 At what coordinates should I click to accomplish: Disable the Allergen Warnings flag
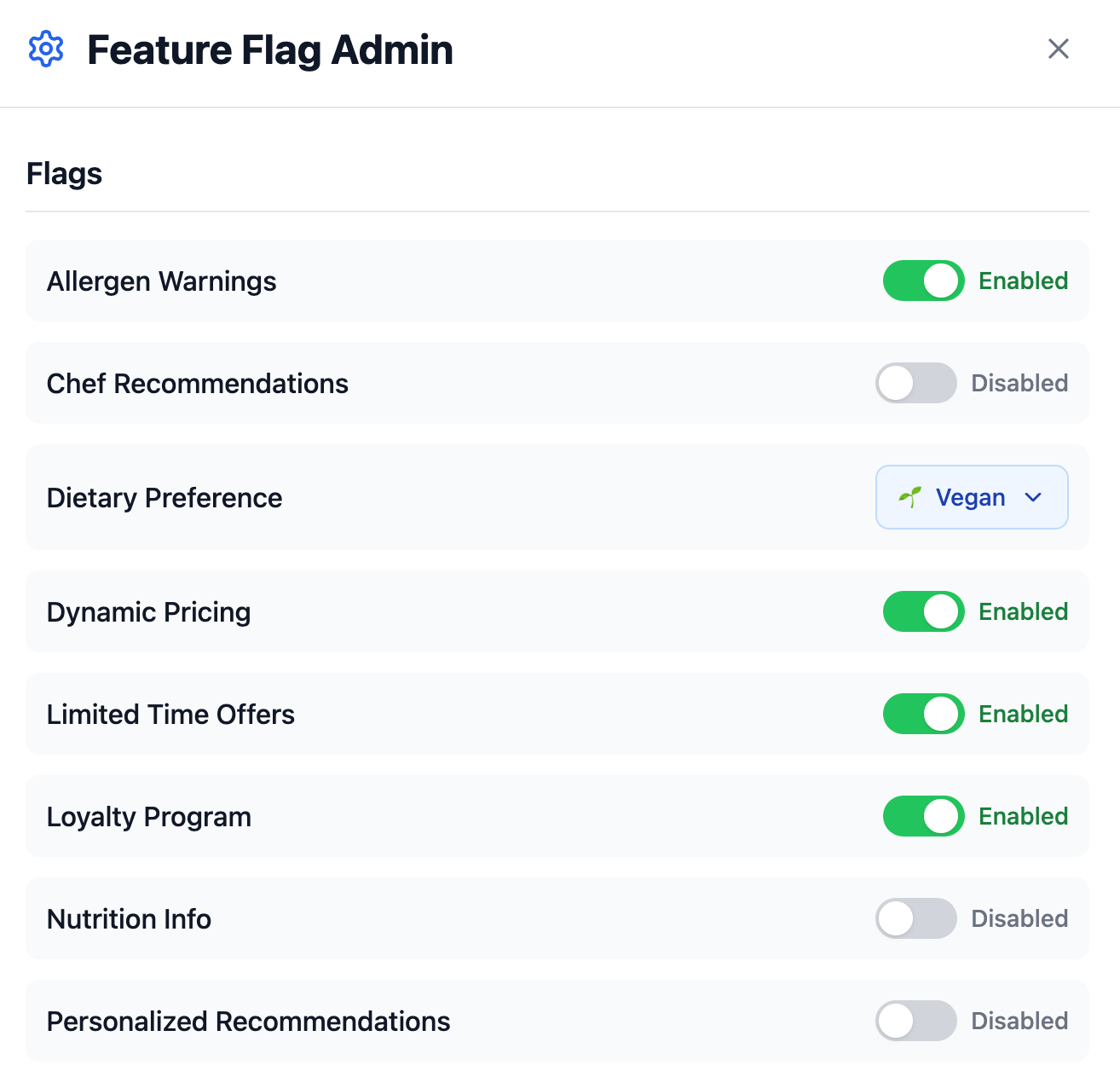point(923,281)
